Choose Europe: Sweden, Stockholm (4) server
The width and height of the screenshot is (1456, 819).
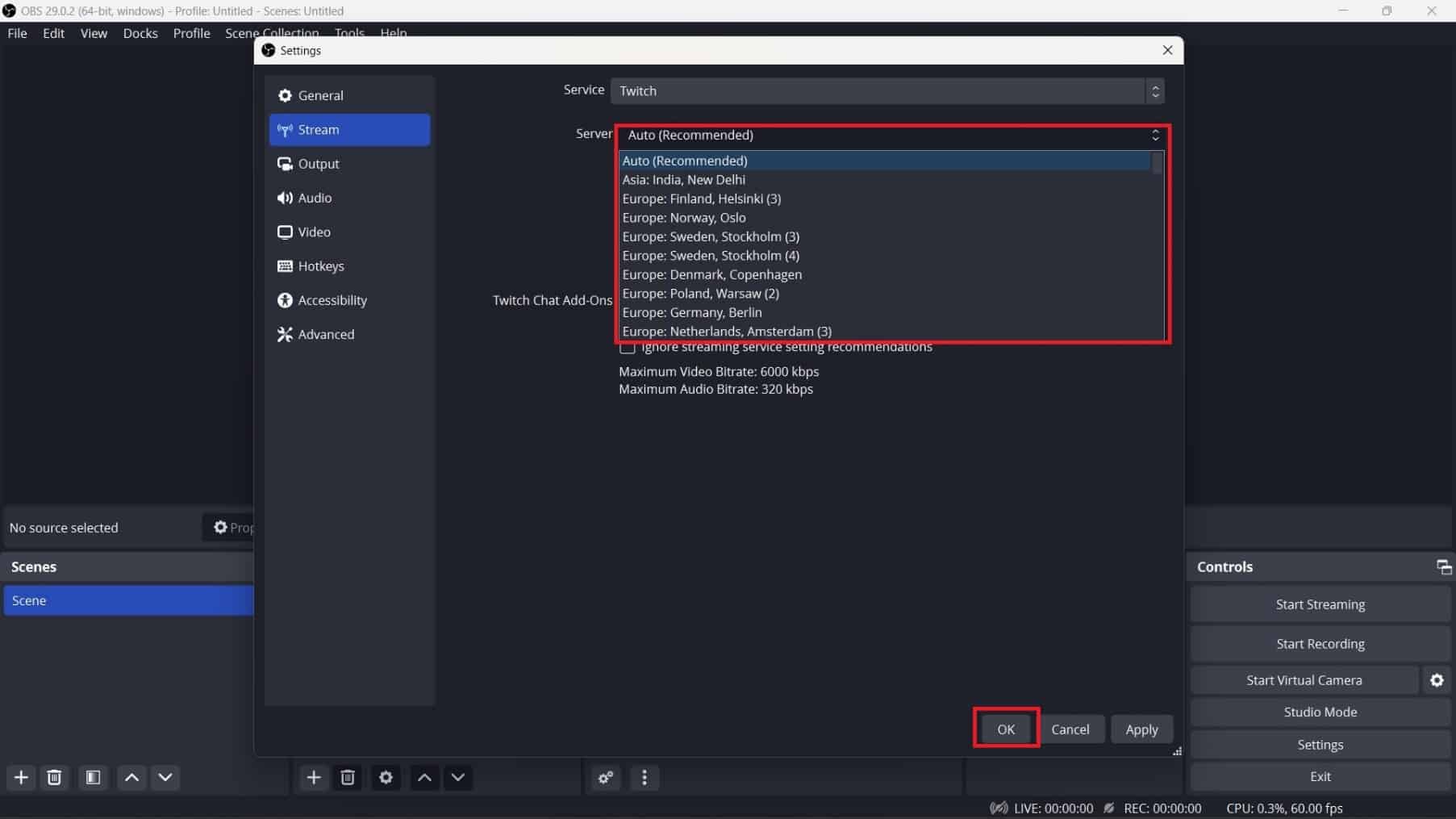885,256
